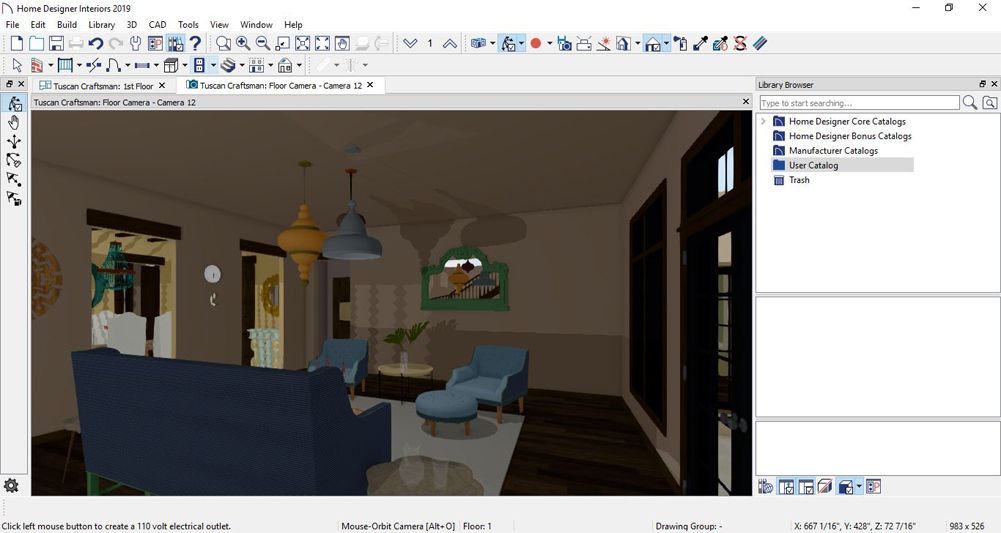Toggle the house-with-checkmark display button
Screen dimensions: 1001x533
(652, 43)
